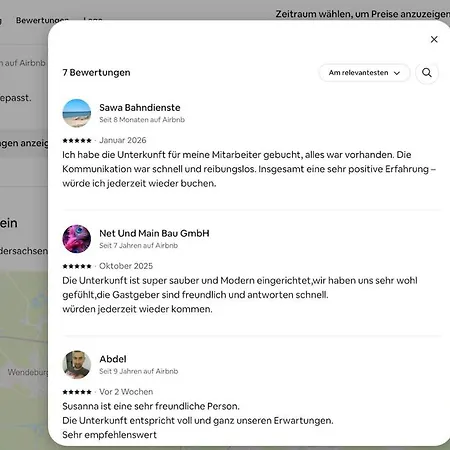Close the reviews dialog with the X icon
450x450 pixels.
pos(434,39)
